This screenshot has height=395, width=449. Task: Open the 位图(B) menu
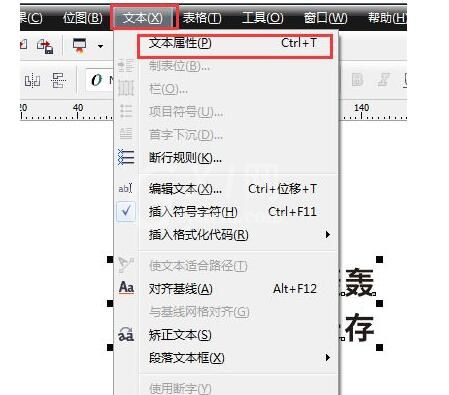(83, 18)
